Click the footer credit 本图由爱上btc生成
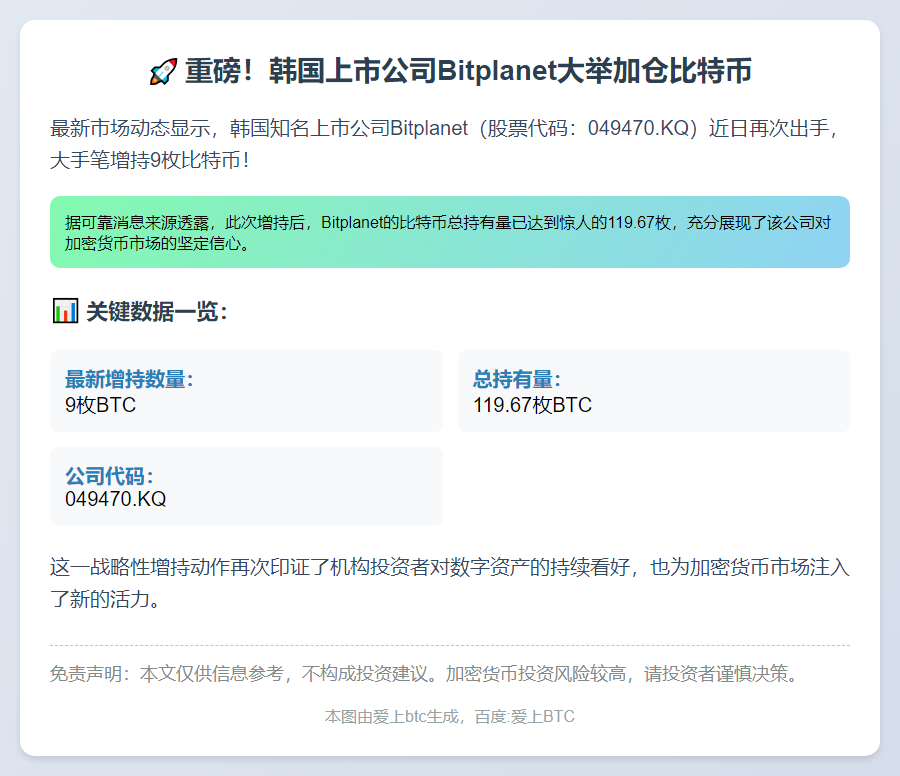The image size is (900, 776). click(450, 716)
